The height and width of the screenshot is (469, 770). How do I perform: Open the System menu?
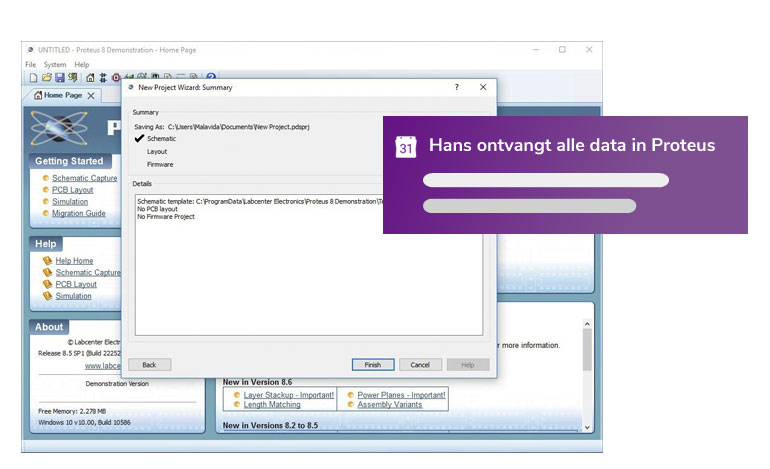click(55, 64)
